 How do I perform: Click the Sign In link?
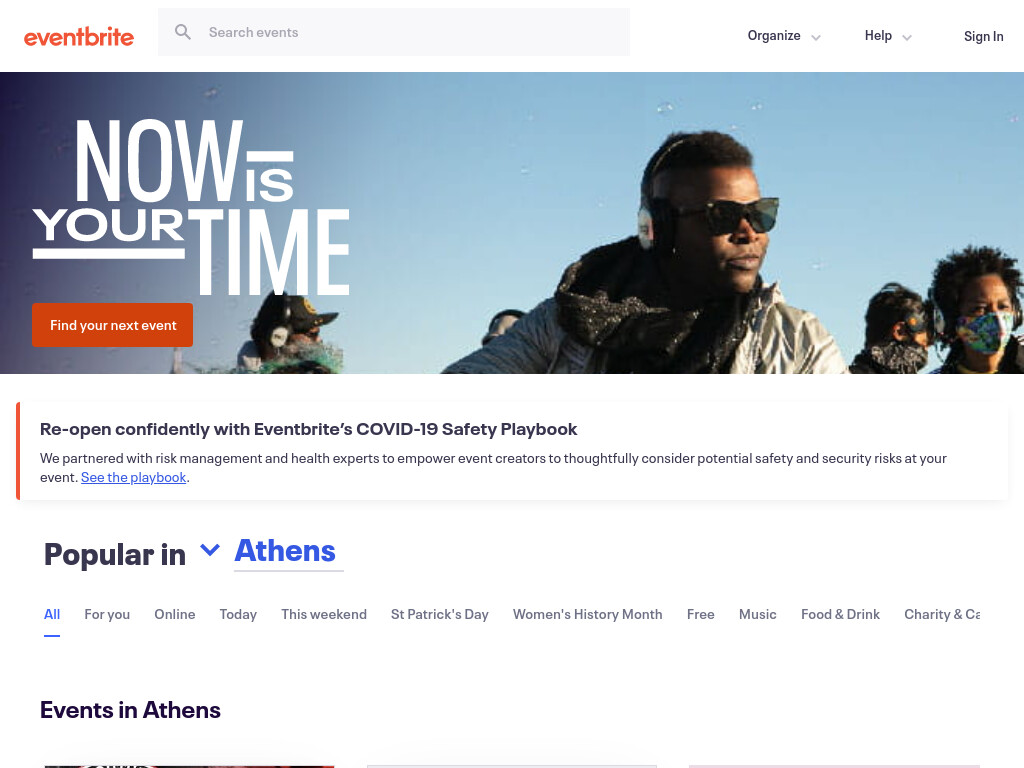(x=984, y=36)
